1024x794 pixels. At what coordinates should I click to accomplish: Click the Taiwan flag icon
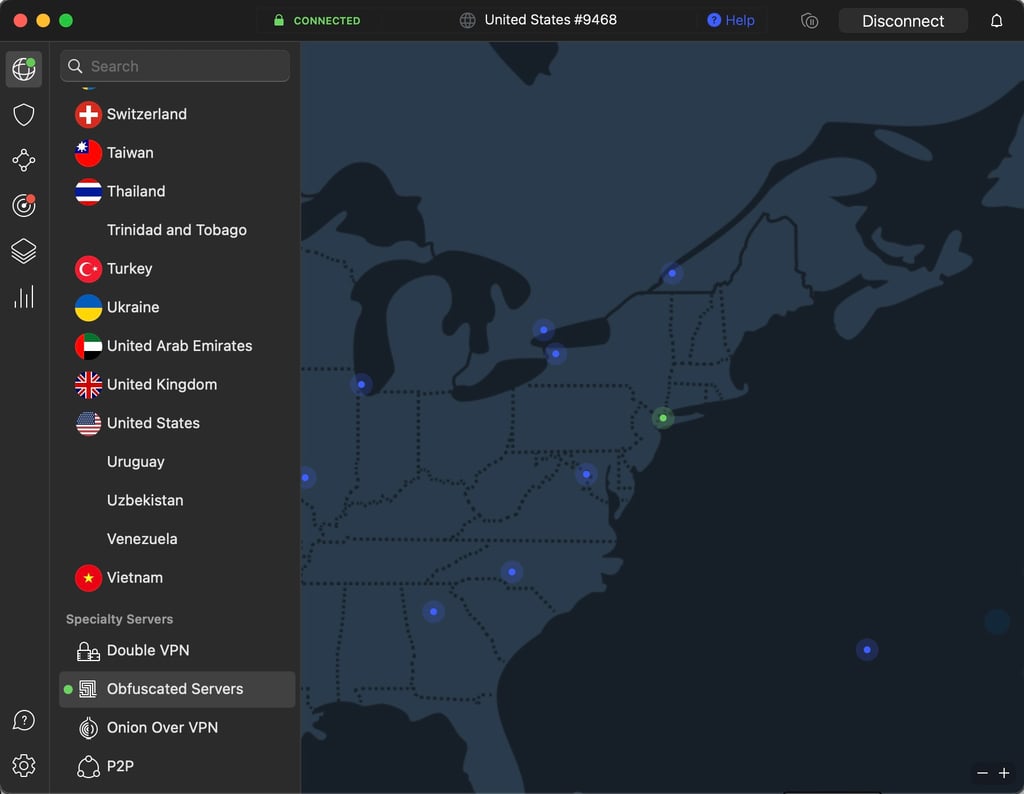pyautogui.click(x=88, y=153)
